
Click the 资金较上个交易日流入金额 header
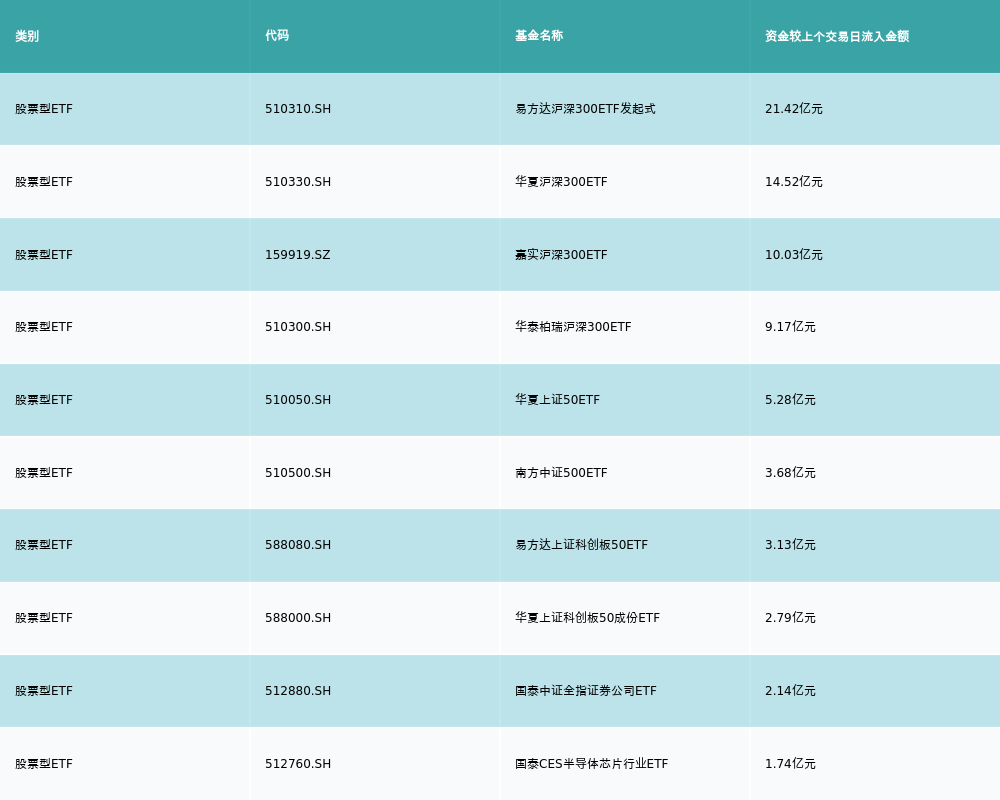click(837, 36)
